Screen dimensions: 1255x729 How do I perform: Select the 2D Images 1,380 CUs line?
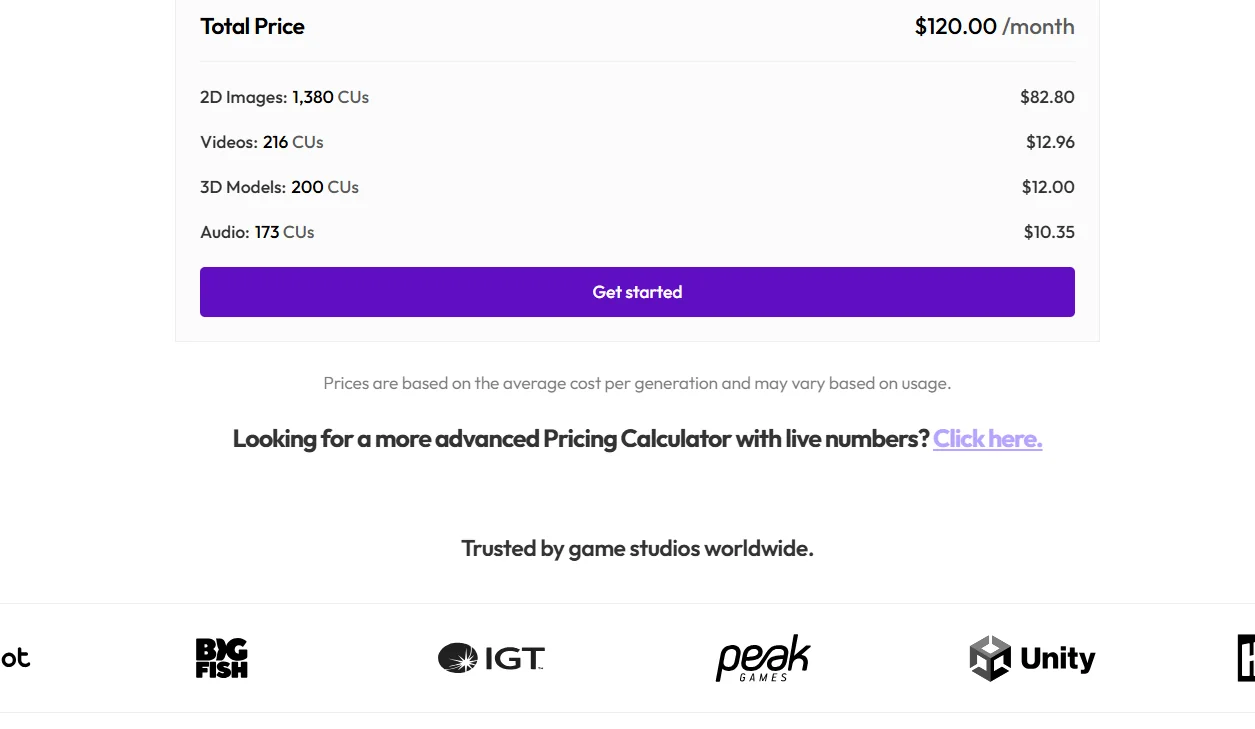284,97
